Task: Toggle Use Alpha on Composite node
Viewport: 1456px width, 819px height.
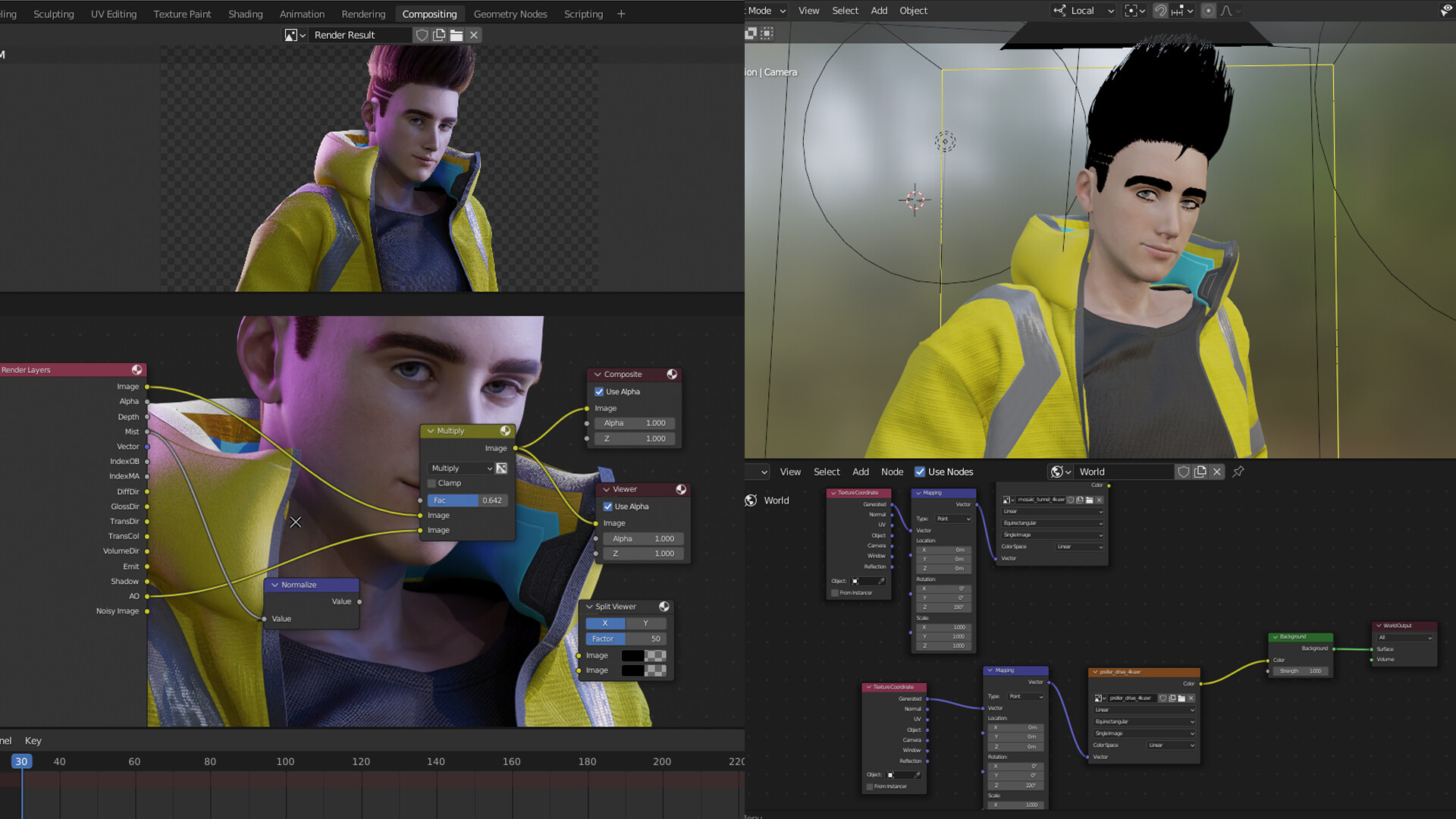Action: pos(599,392)
